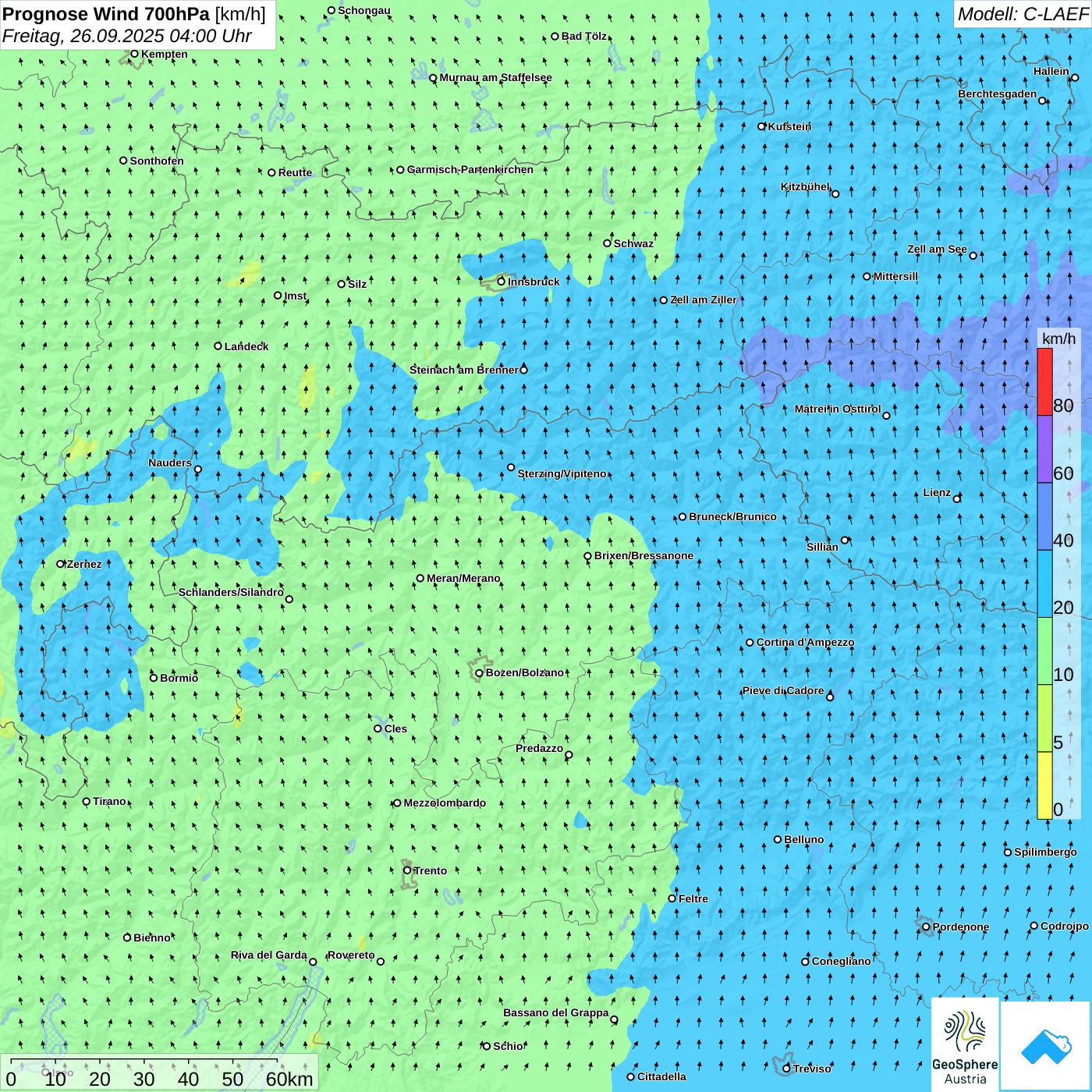Click the GeoSphere Austria logo

[x=965, y=1044]
